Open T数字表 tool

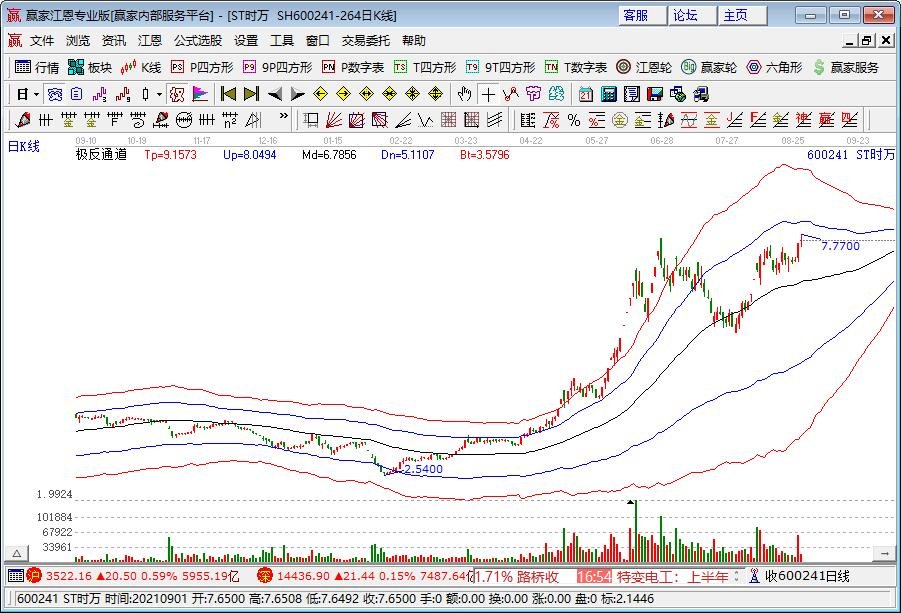click(576, 67)
